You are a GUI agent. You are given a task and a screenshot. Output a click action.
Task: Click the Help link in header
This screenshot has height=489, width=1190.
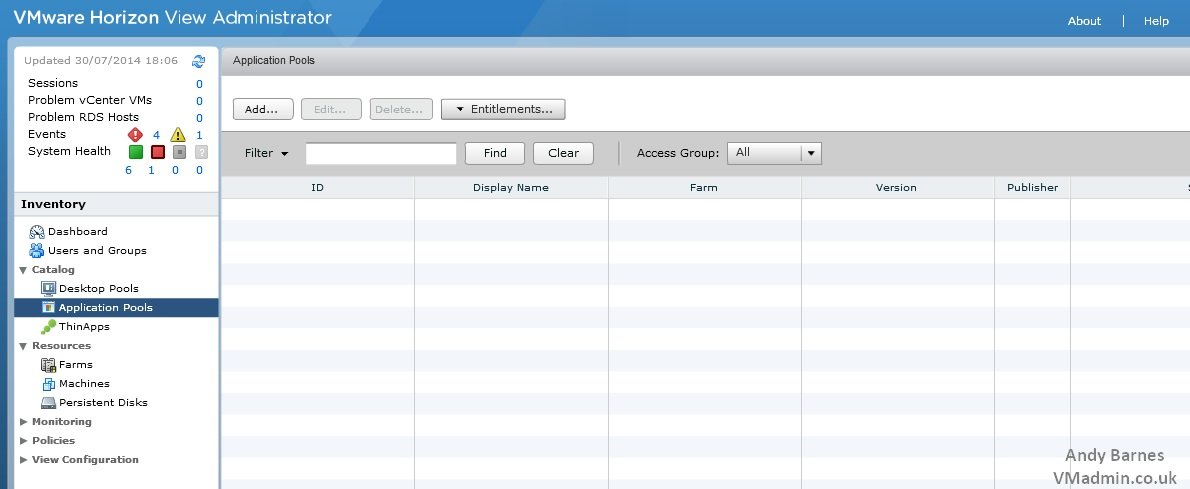1156,21
